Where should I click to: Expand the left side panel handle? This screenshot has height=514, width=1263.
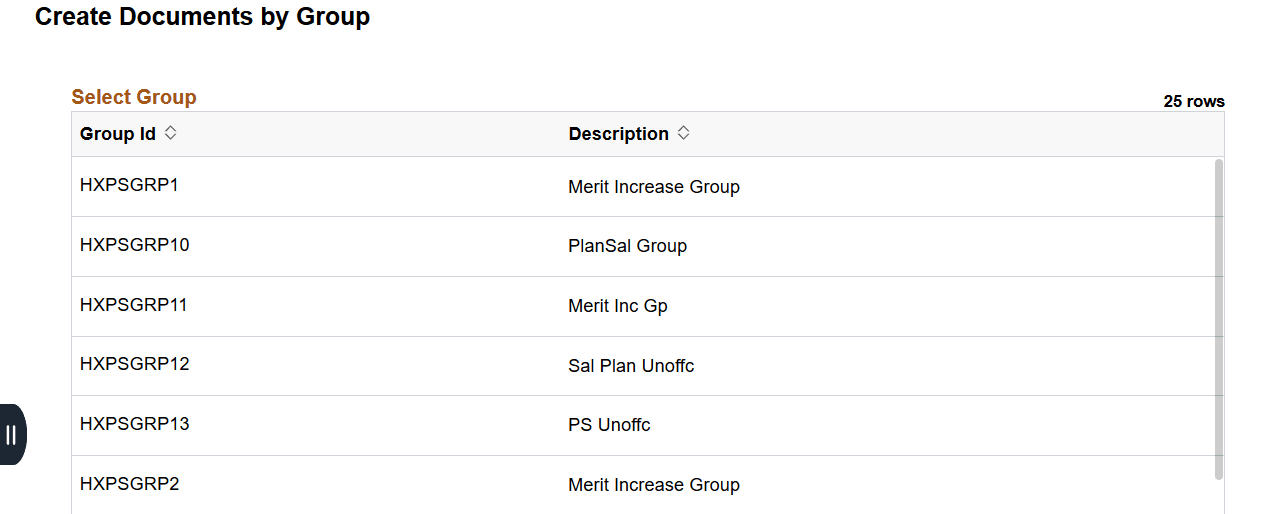[12, 434]
